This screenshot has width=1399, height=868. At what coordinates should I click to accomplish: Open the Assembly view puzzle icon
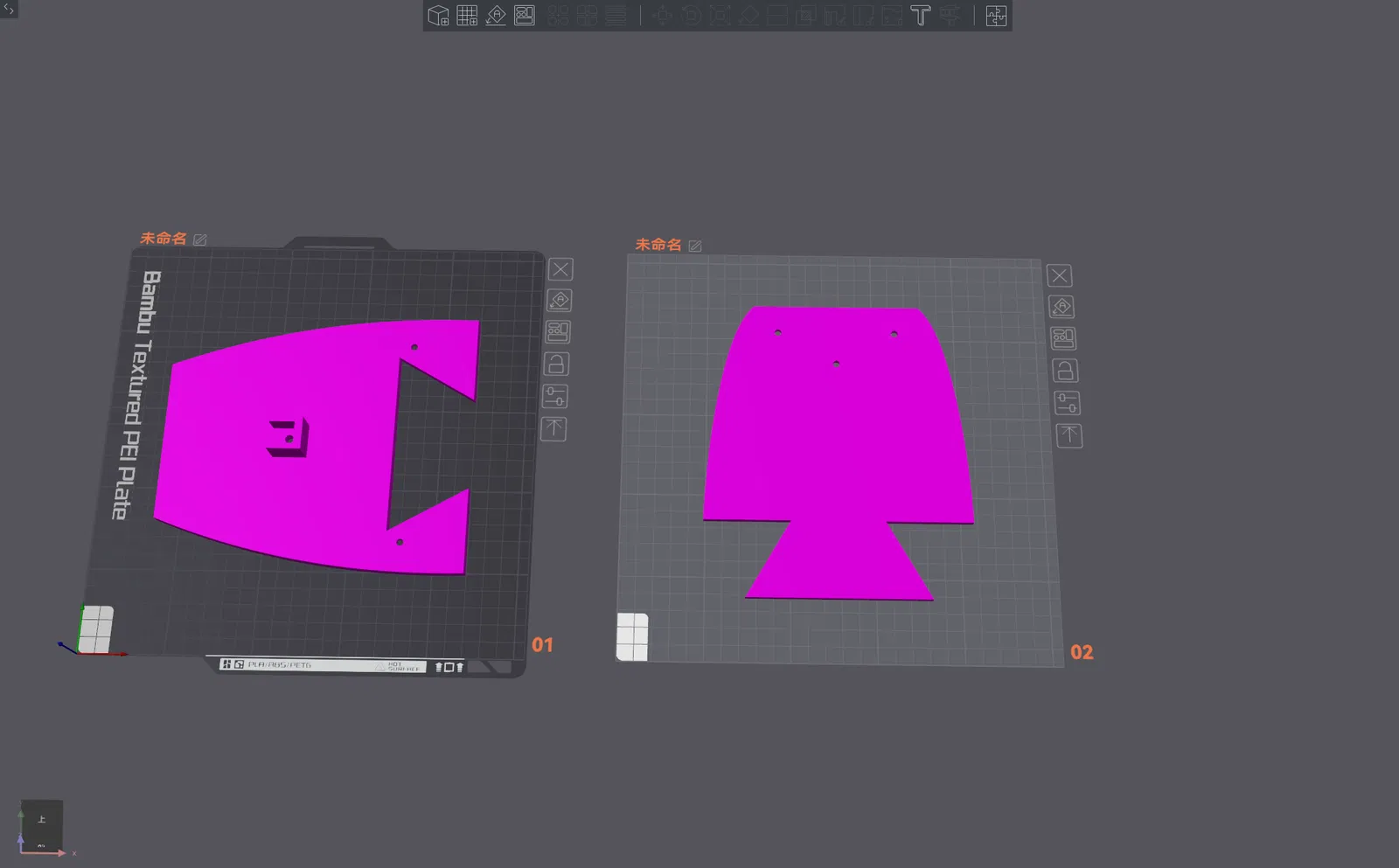996,16
